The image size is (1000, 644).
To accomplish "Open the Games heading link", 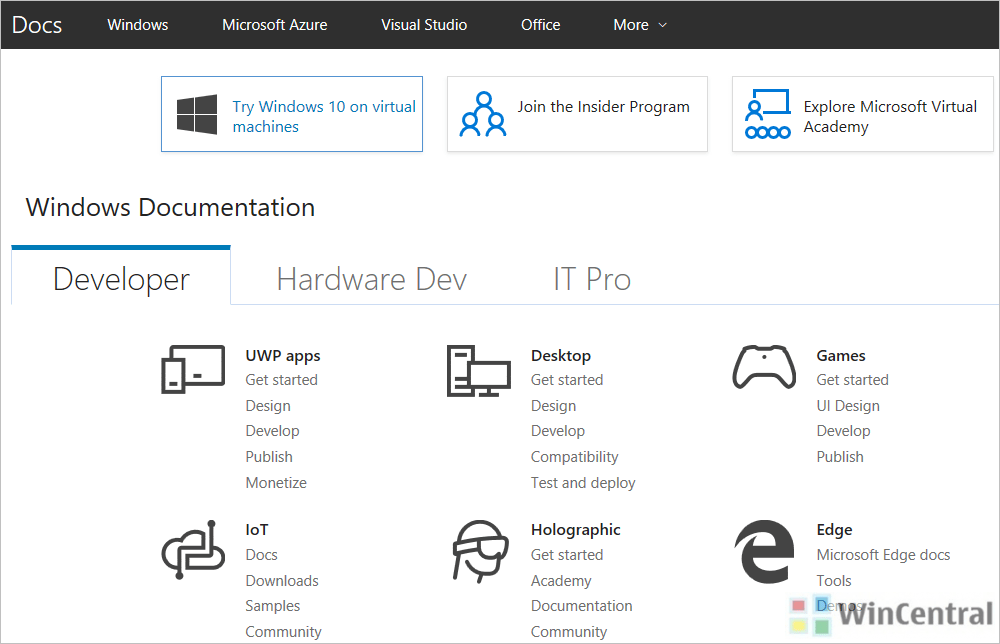I will pos(841,356).
